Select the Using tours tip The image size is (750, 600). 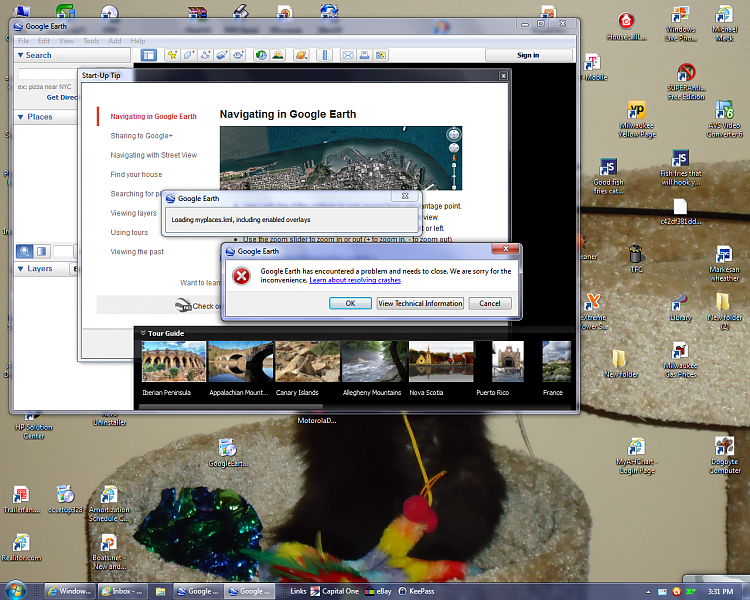129,233
